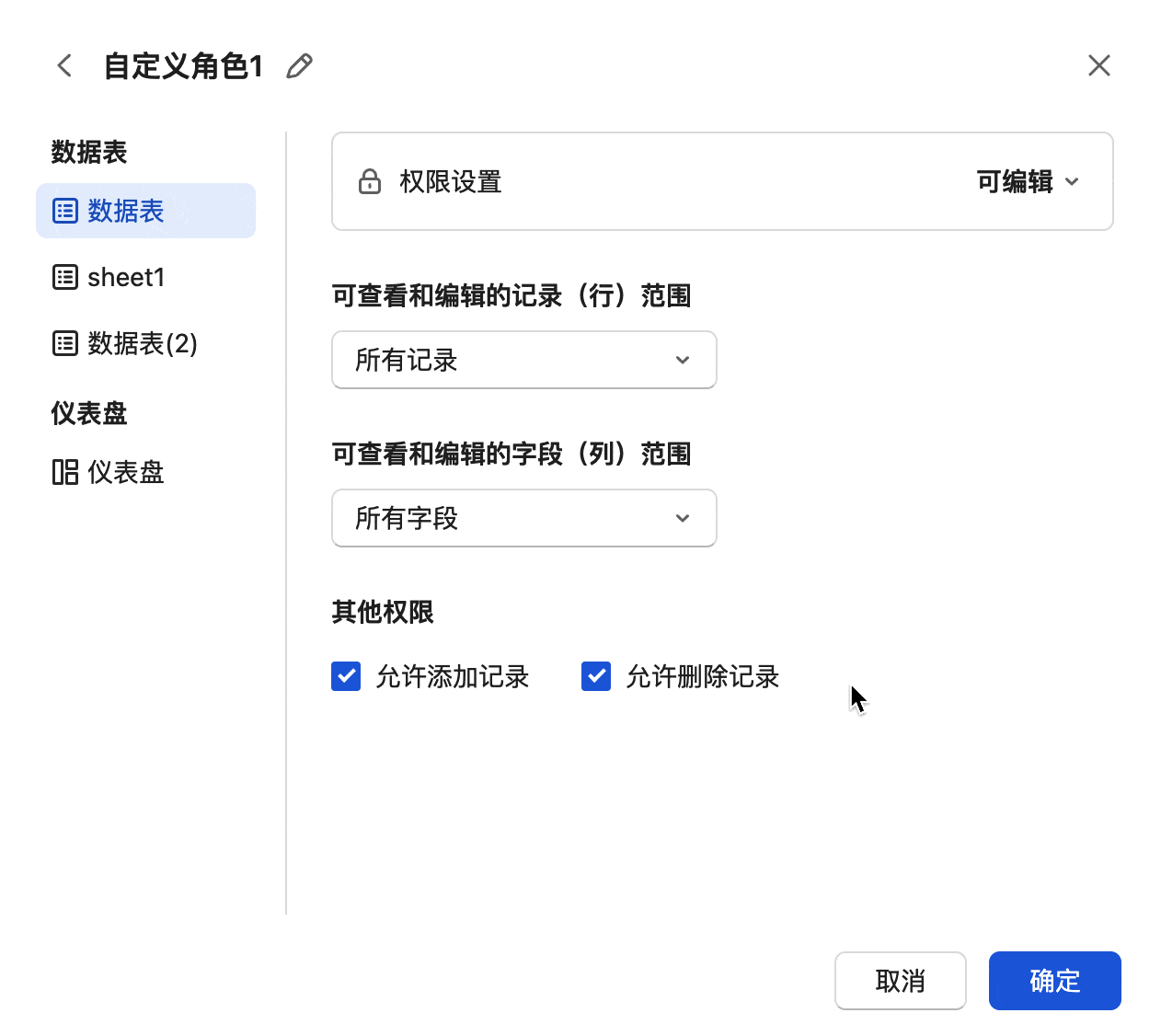Viewport: 1161px width, 1036px height.
Task: Expand the 所有记录 row range dropdown
Action: [x=523, y=360]
